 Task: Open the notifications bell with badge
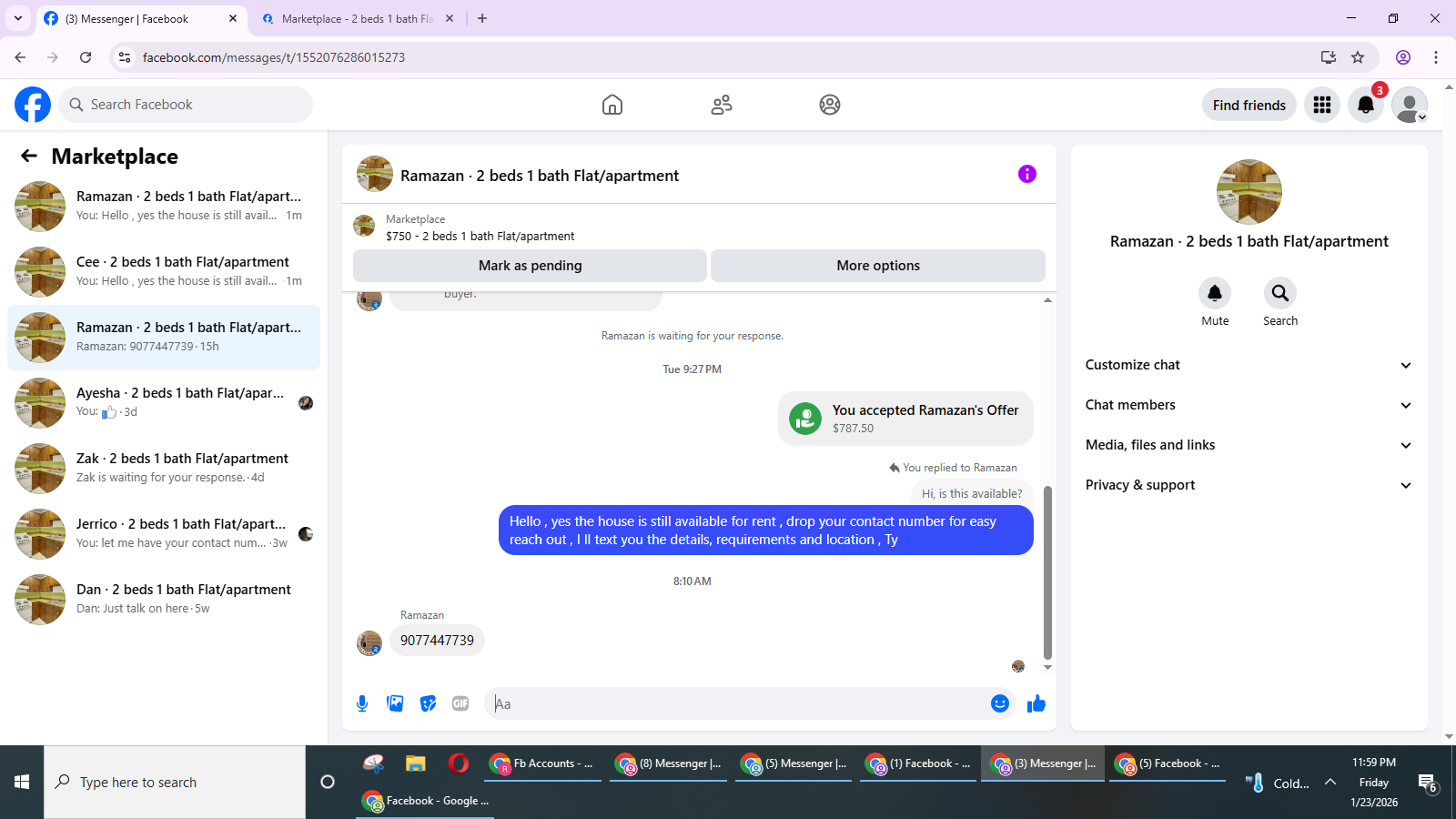(1366, 105)
